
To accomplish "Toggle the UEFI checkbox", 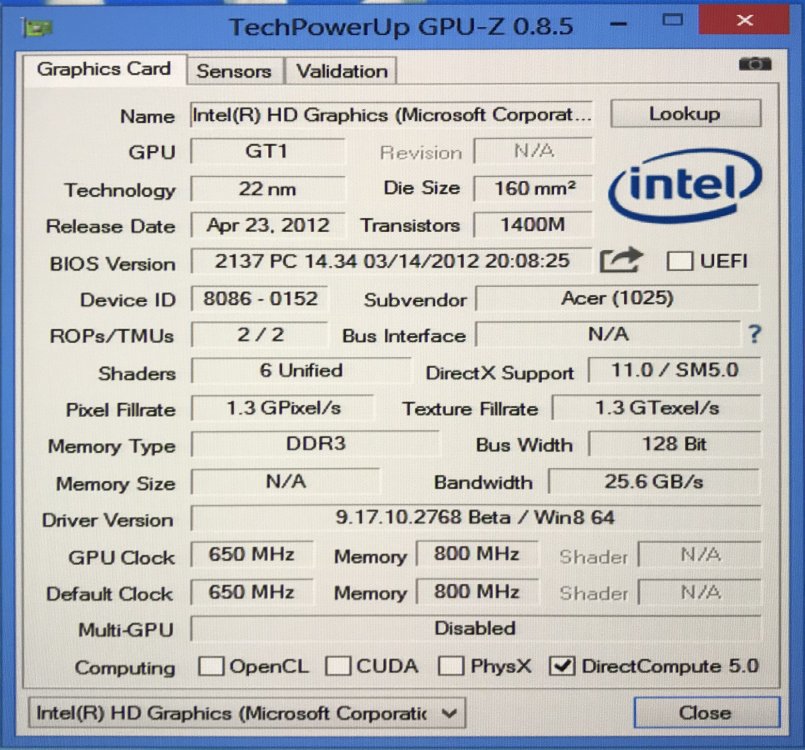I will coord(680,261).
